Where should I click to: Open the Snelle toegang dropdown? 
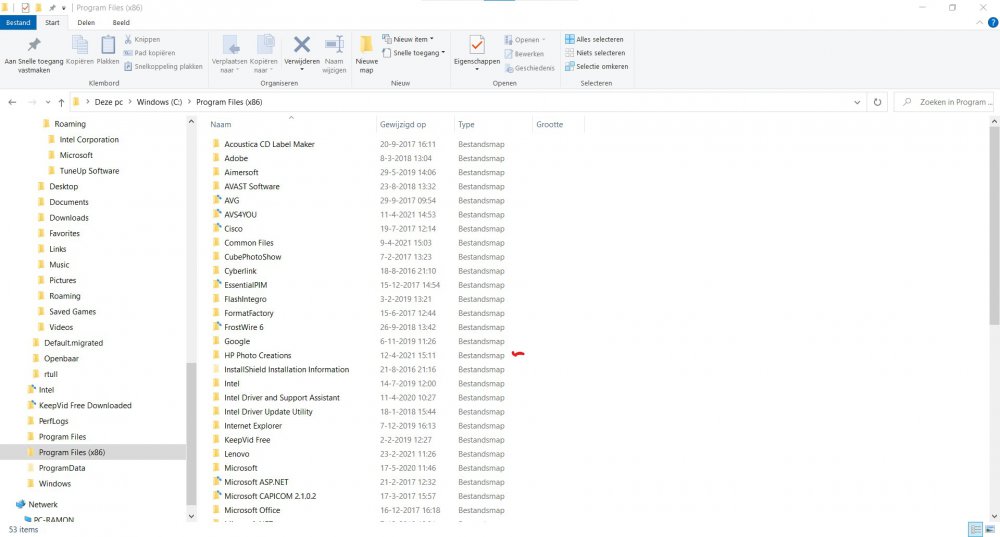point(417,53)
